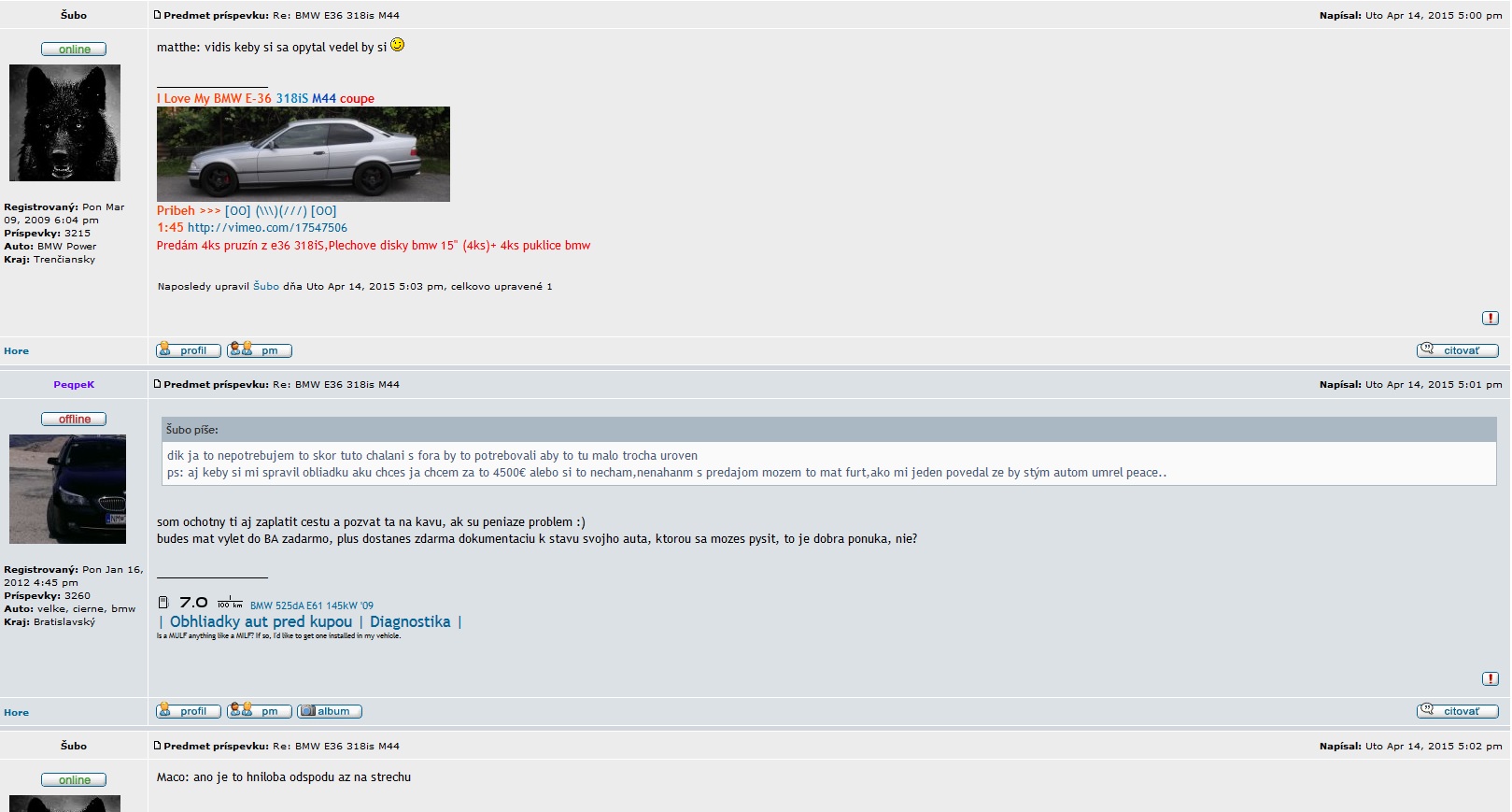Click Šubo link in last-edited note
Image resolution: width=1512 pixels, height=812 pixels.
(266, 286)
